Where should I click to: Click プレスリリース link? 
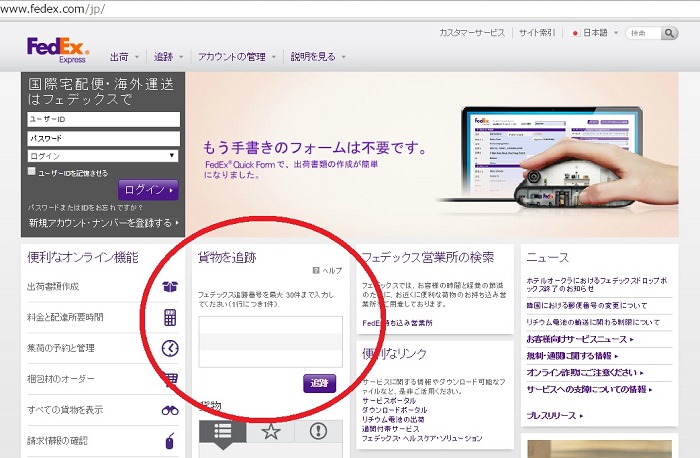[555, 416]
